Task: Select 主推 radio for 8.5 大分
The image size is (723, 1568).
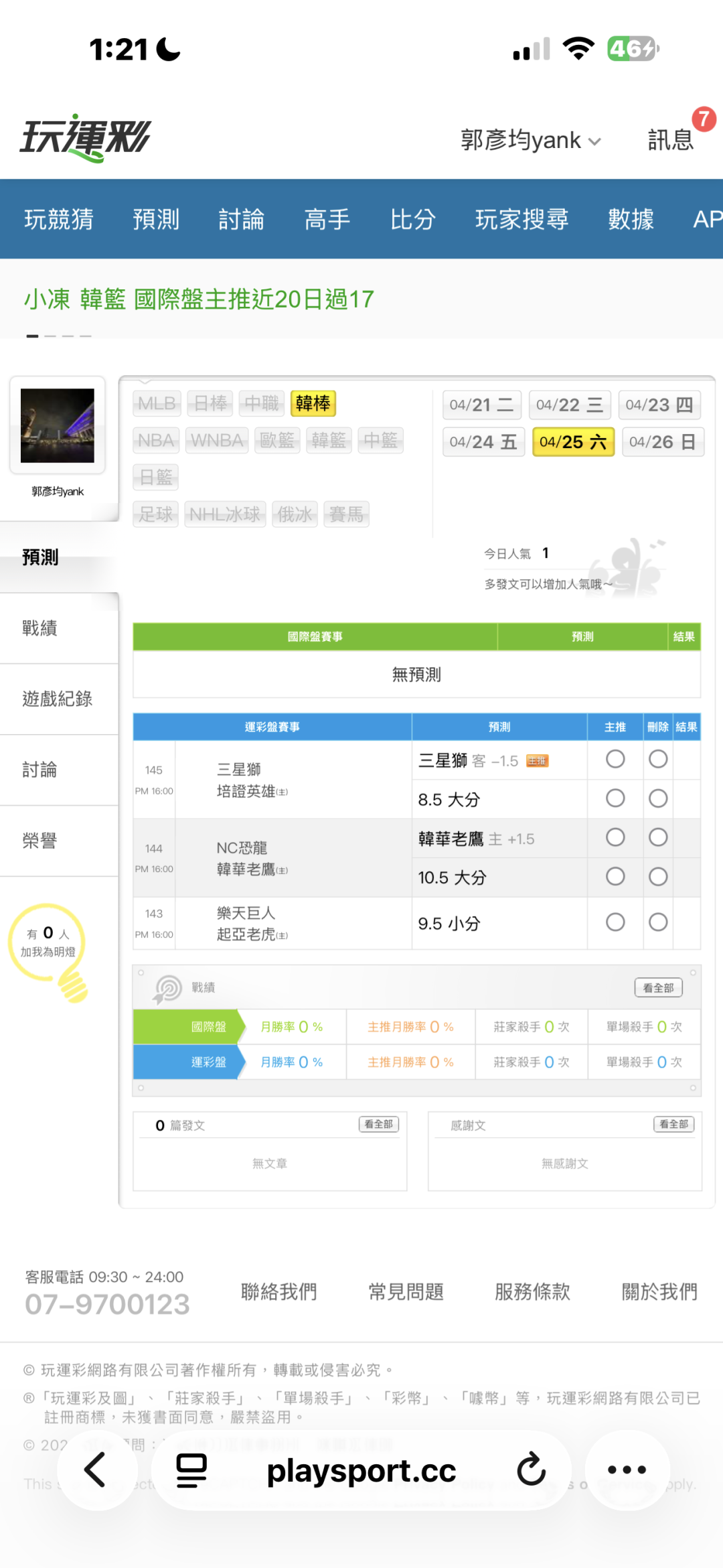Action: (615, 798)
